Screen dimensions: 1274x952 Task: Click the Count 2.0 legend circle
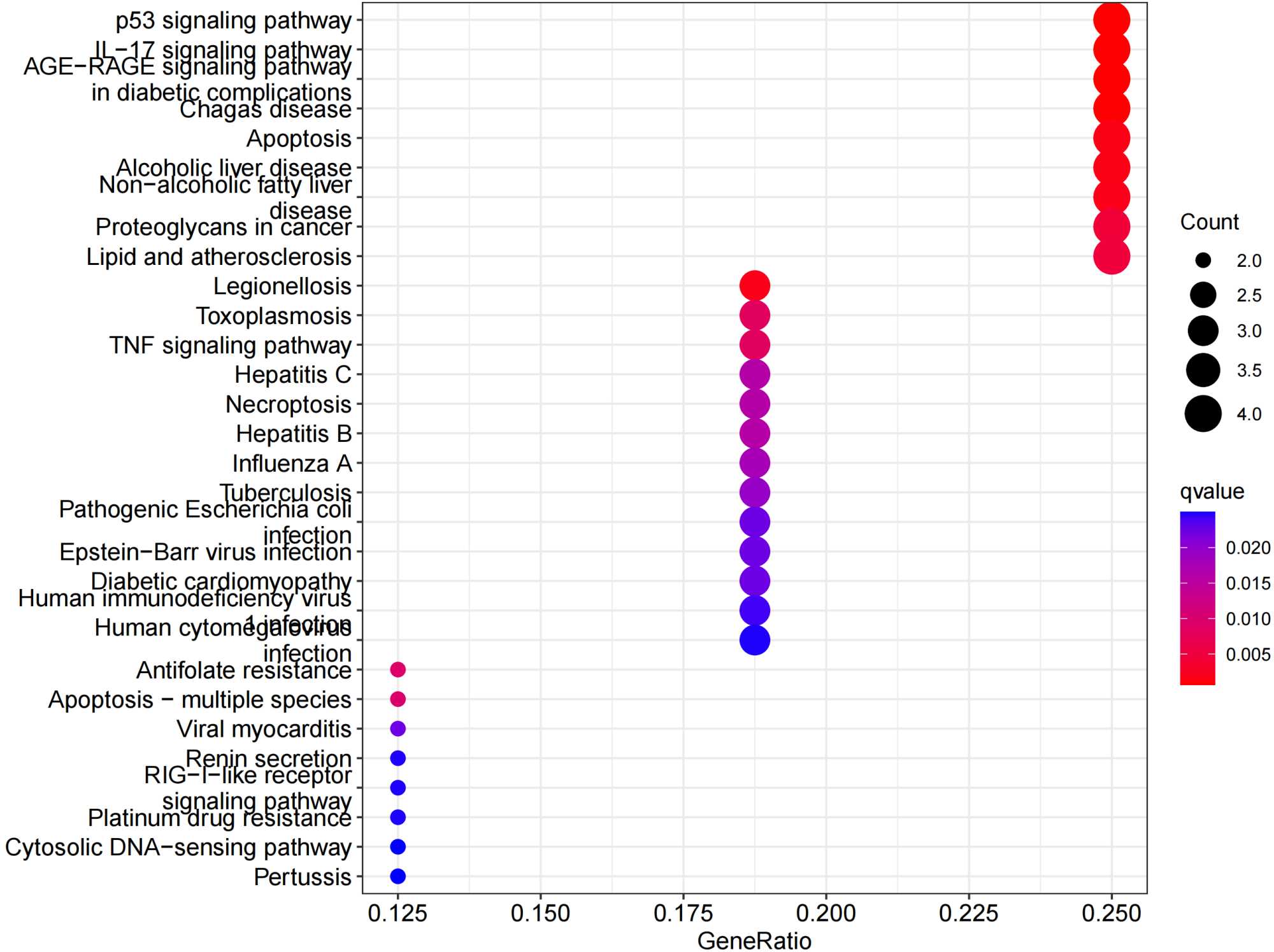tap(1203, 260)
